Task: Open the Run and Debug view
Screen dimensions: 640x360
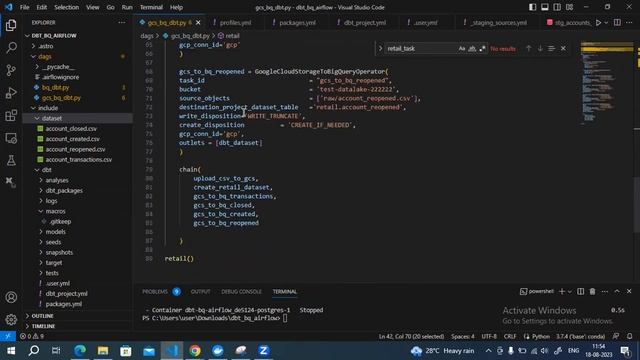Action: 11,93
